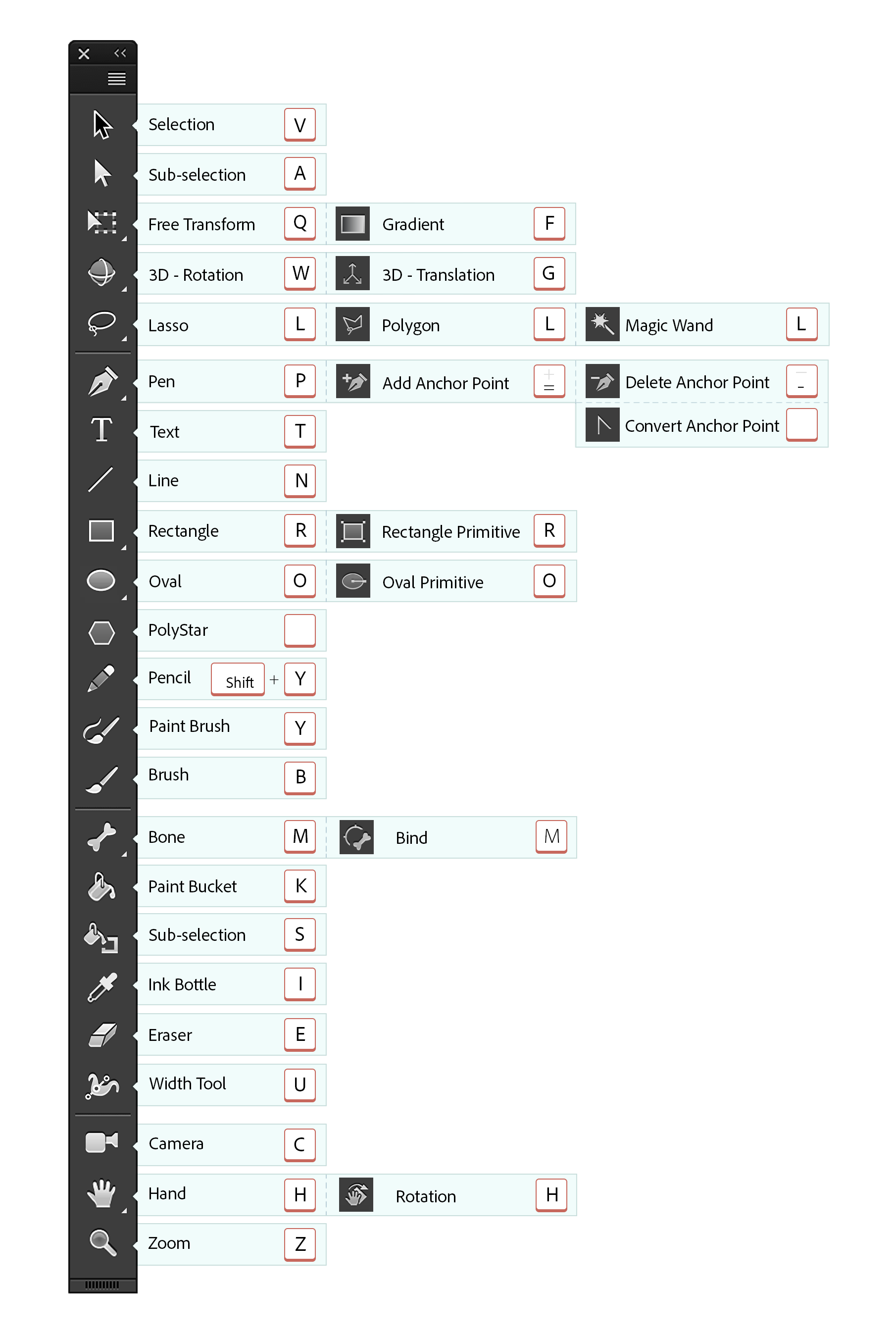Select the 3D Rotation tool
Viewport: 896px width, 1339px height.
[x=102, y=272]
